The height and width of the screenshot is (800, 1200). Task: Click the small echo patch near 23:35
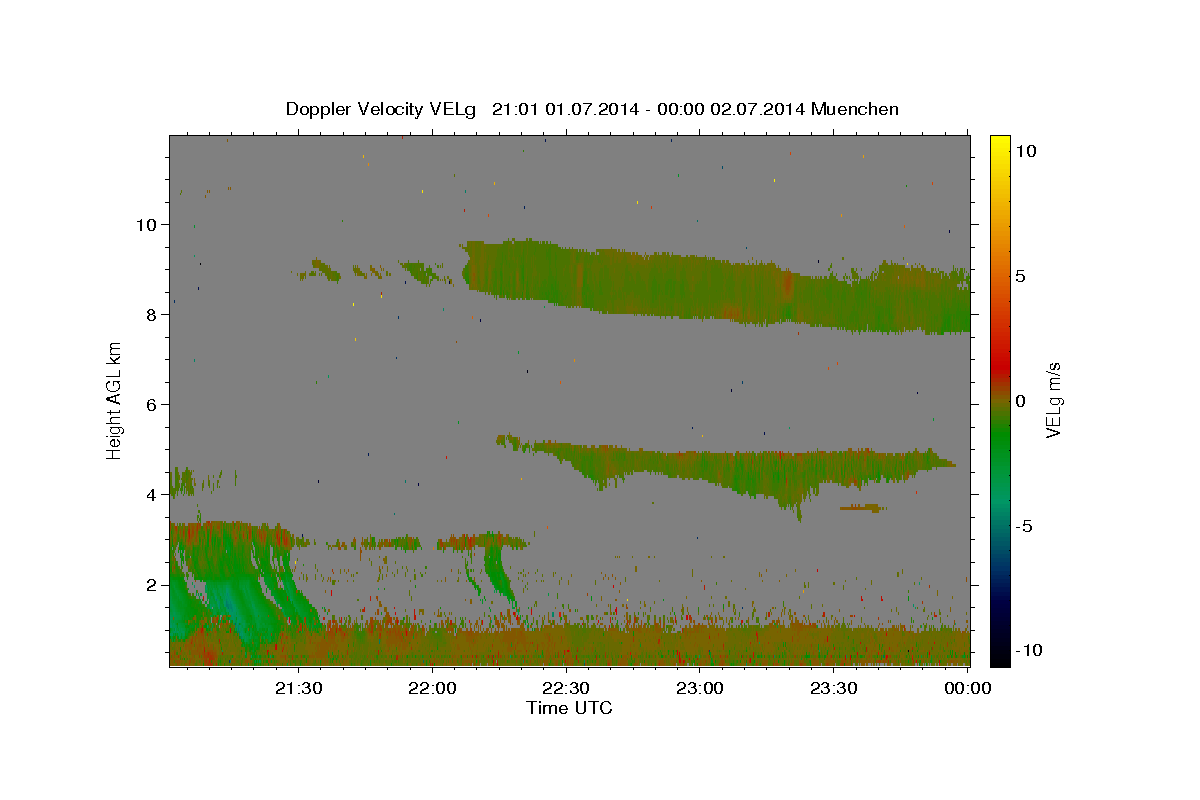coord(862,508)
